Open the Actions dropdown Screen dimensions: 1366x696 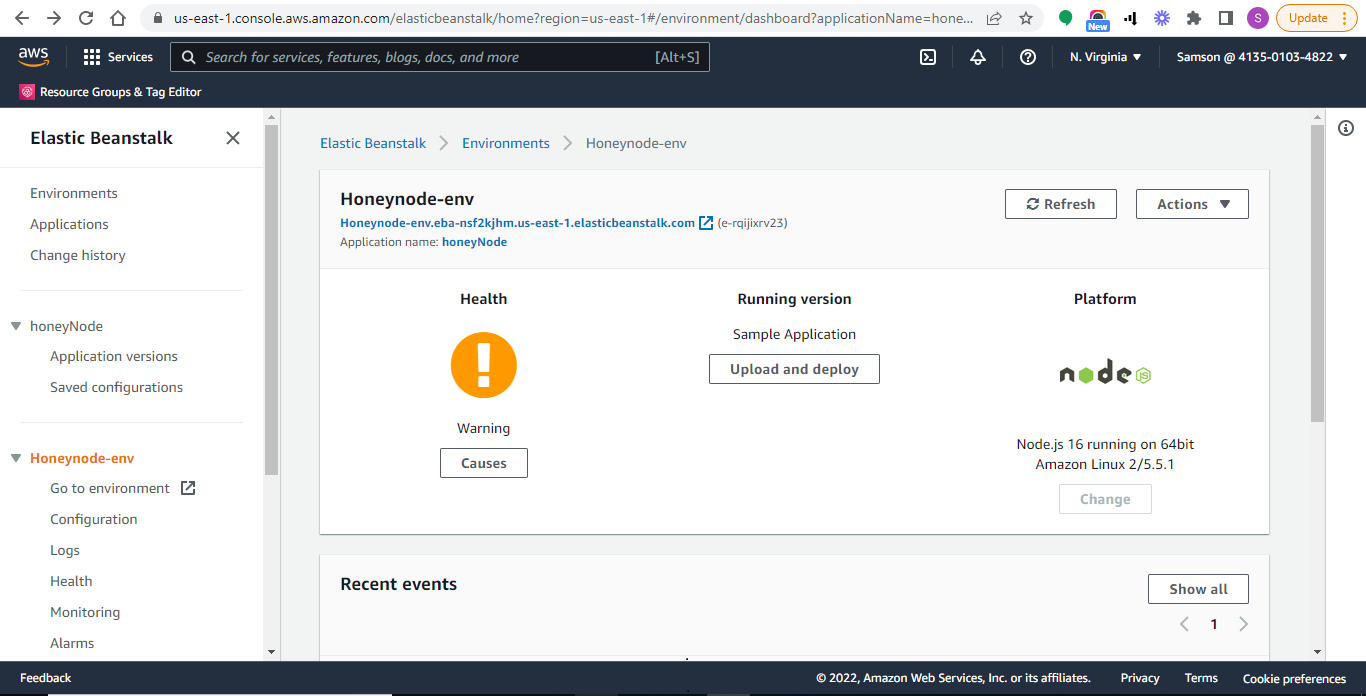pos(1191,203)
